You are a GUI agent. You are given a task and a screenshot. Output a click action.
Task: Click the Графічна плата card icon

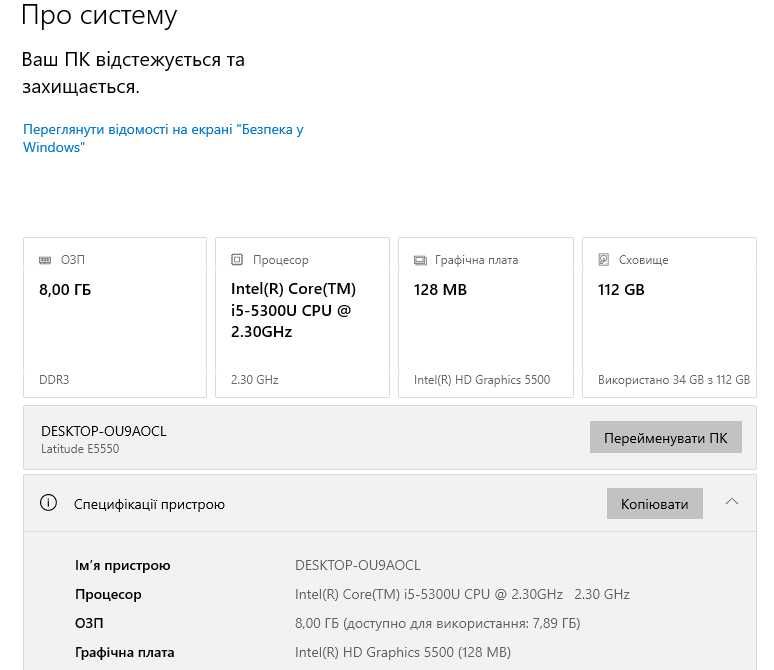[x=420, y=260]
